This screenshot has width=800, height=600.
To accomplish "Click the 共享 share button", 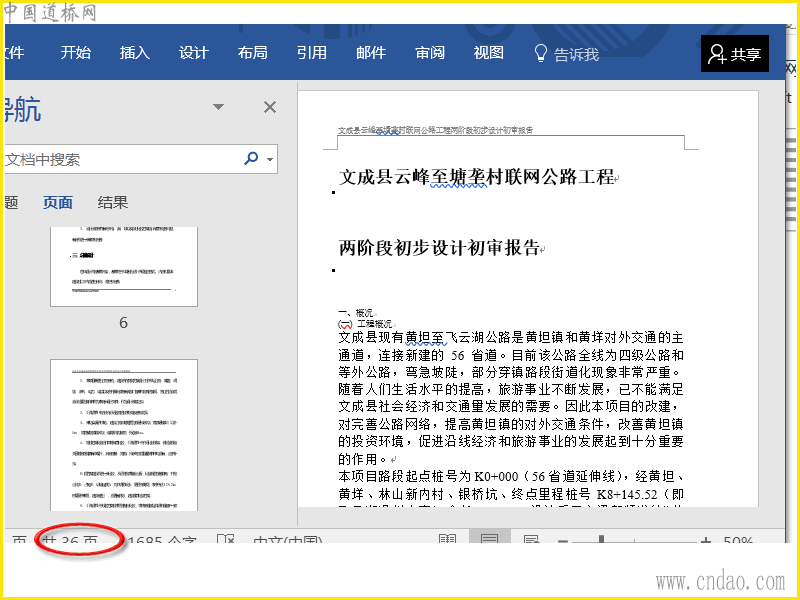I will pyautogui.click(x=735, y=54).
